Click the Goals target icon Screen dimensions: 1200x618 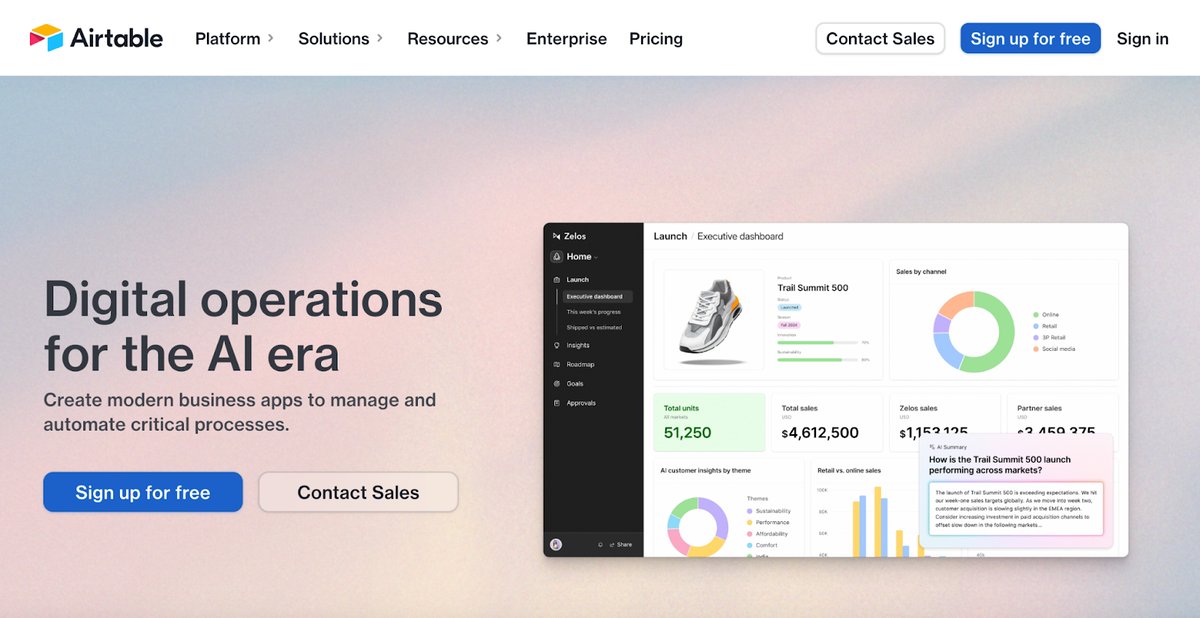pos(556,383)
